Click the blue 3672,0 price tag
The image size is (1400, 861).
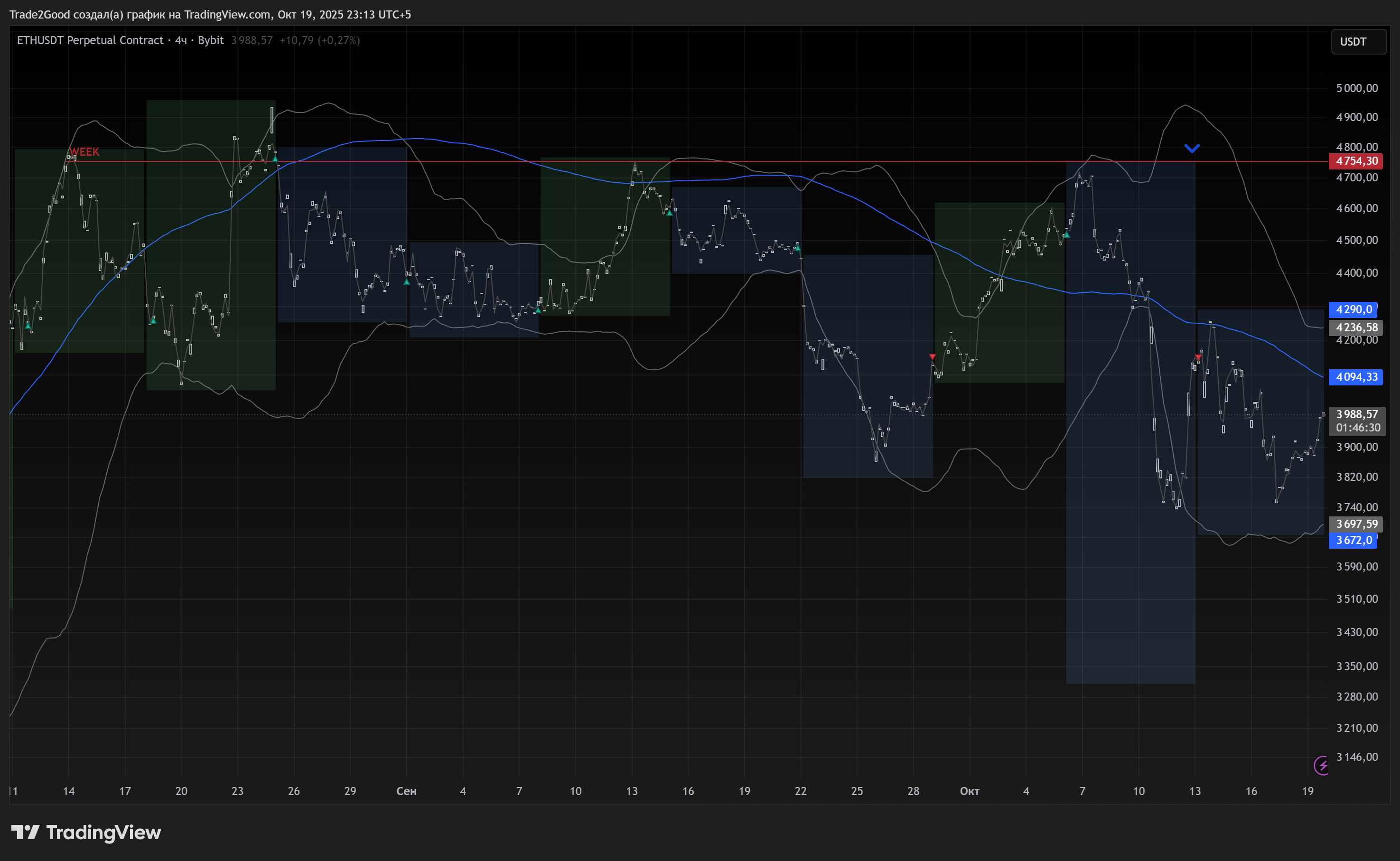[x=1353, y=541]
